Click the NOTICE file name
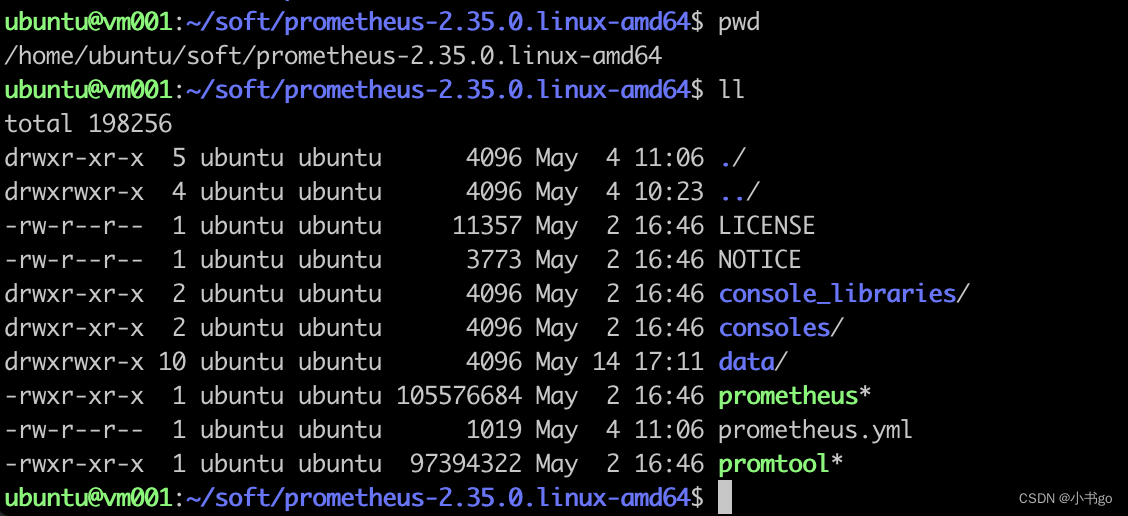1128x516 pixels. (x=759, y=260)
